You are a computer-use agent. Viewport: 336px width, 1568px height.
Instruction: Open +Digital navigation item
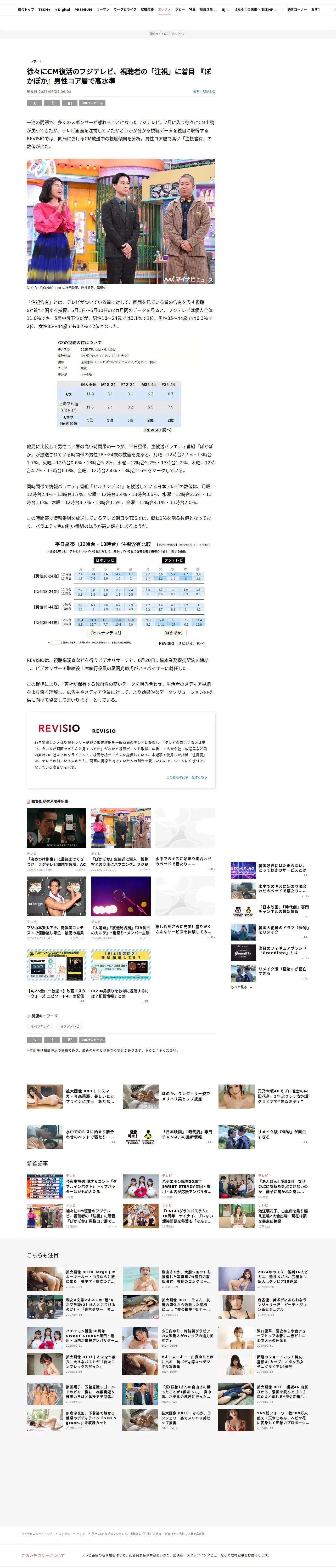(x=63, y=10)
